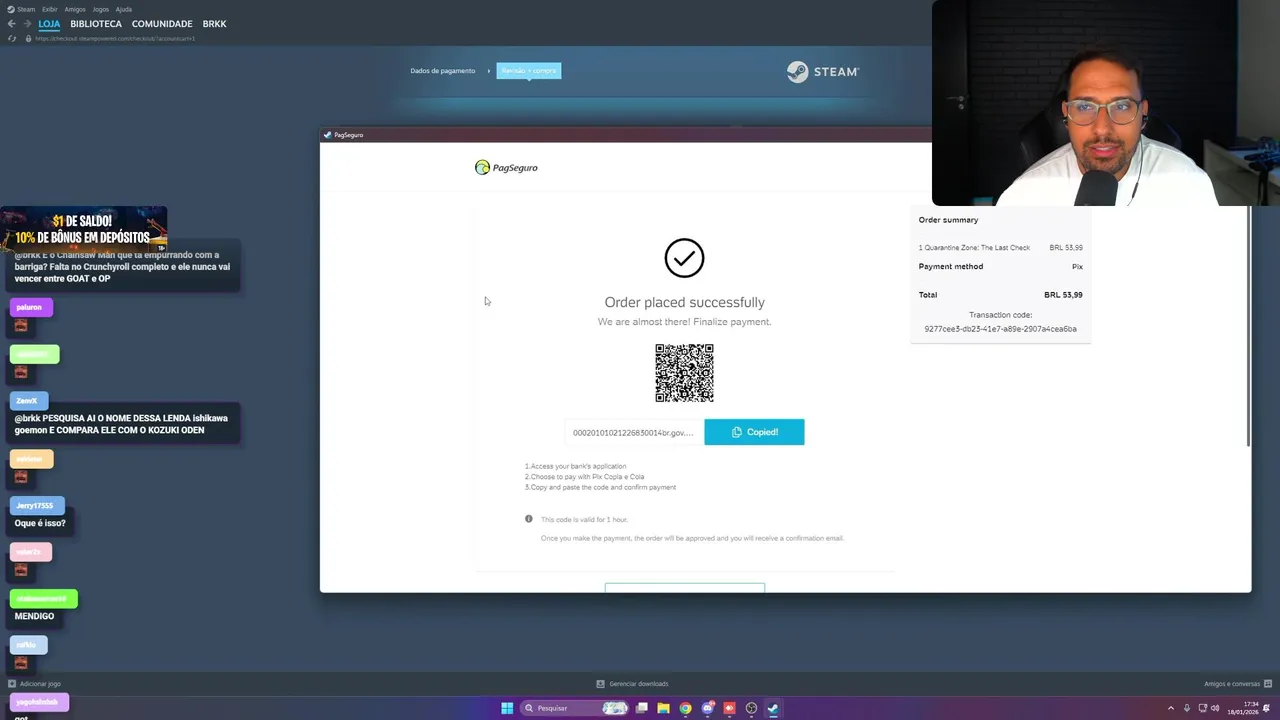Click the Copied! button

pos(754,432)
